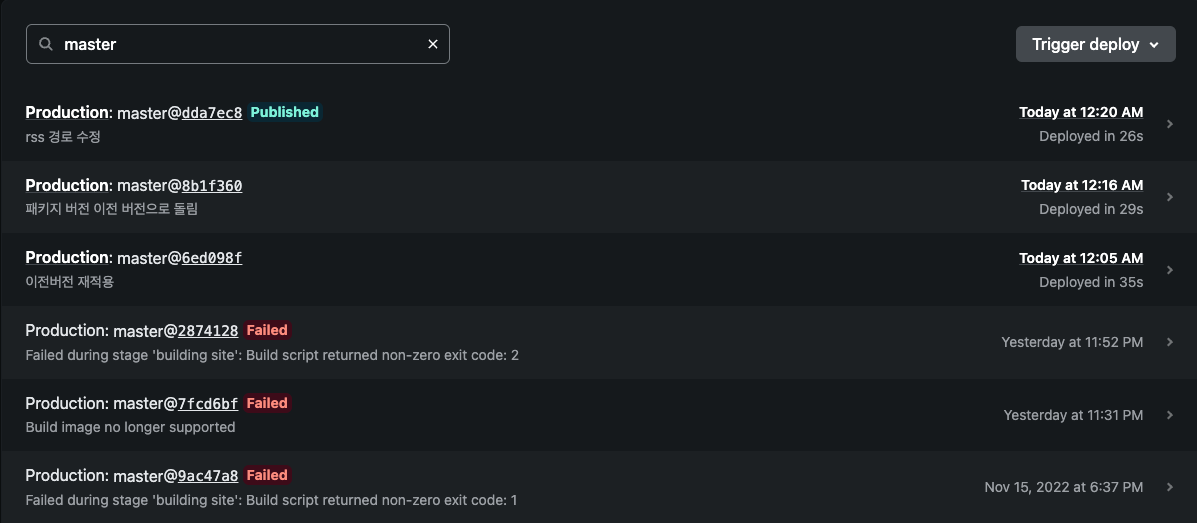Click the search magnifier icon
This screenshot has height=523, width=1197.
point(47,44)
